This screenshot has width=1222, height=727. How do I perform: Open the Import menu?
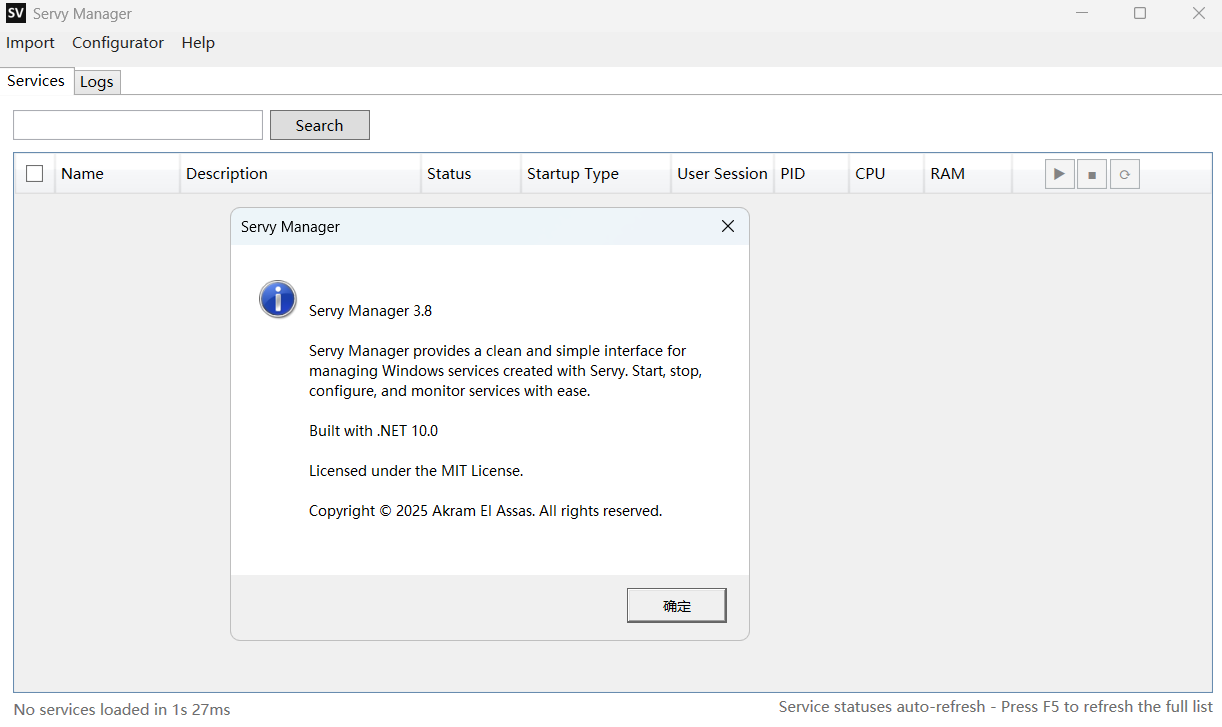click(30, 43)
